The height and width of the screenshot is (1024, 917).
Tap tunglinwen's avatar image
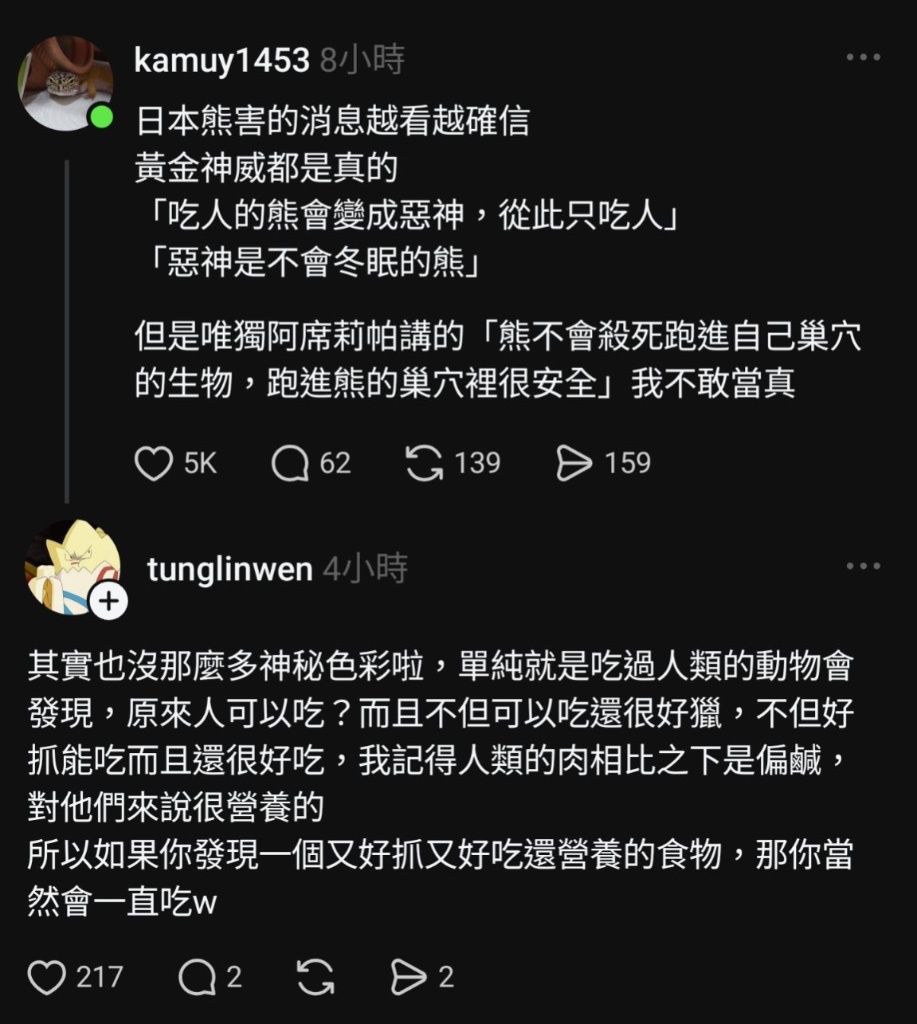(70, 566)
